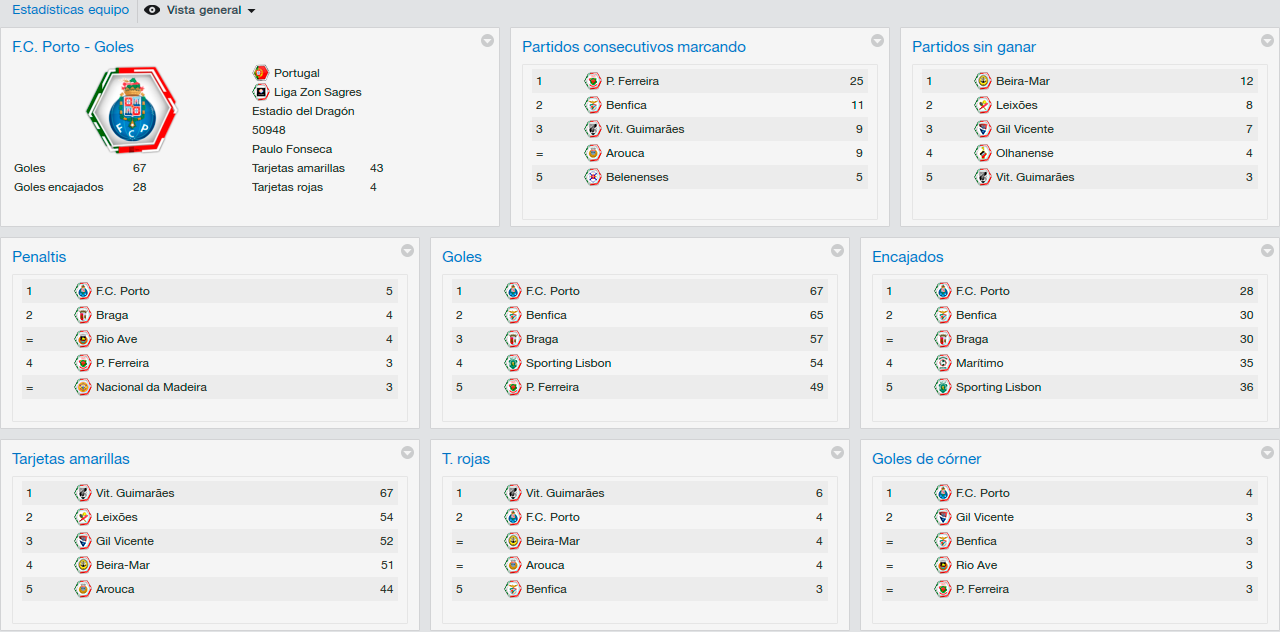Click Gil Vicente badge in Goles de córner
Viewport: 1280px width, 632px height.
[x=943, y=517]
